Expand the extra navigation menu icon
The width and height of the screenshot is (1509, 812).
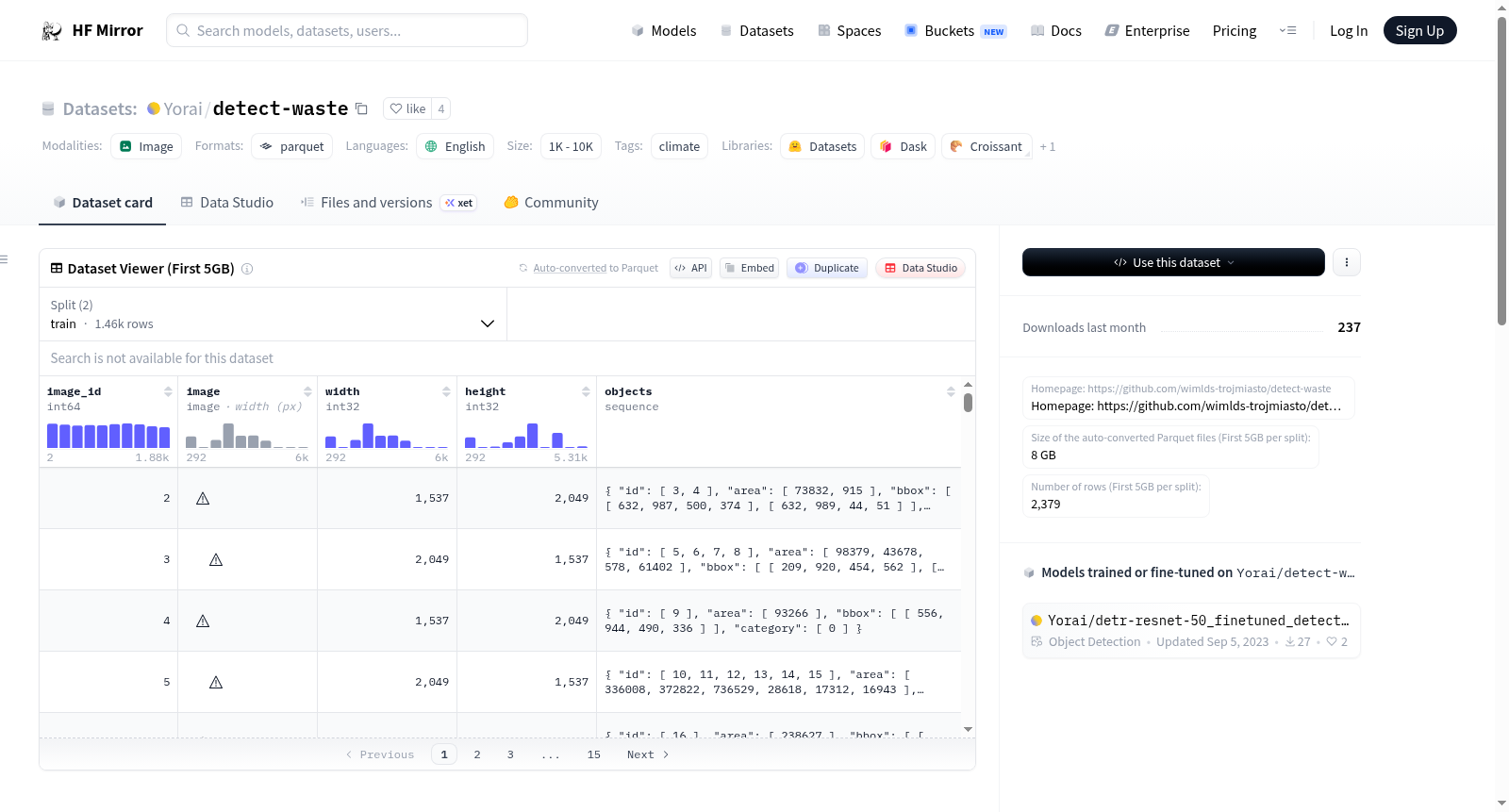[1287, 30]
